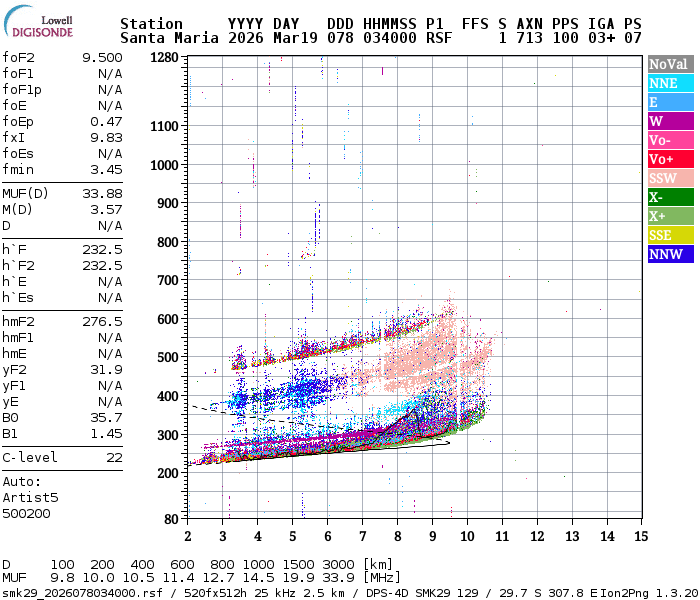Select the NoVal gray legend swatch
Viewport: 700px width, 600px height.
(668, 65)
